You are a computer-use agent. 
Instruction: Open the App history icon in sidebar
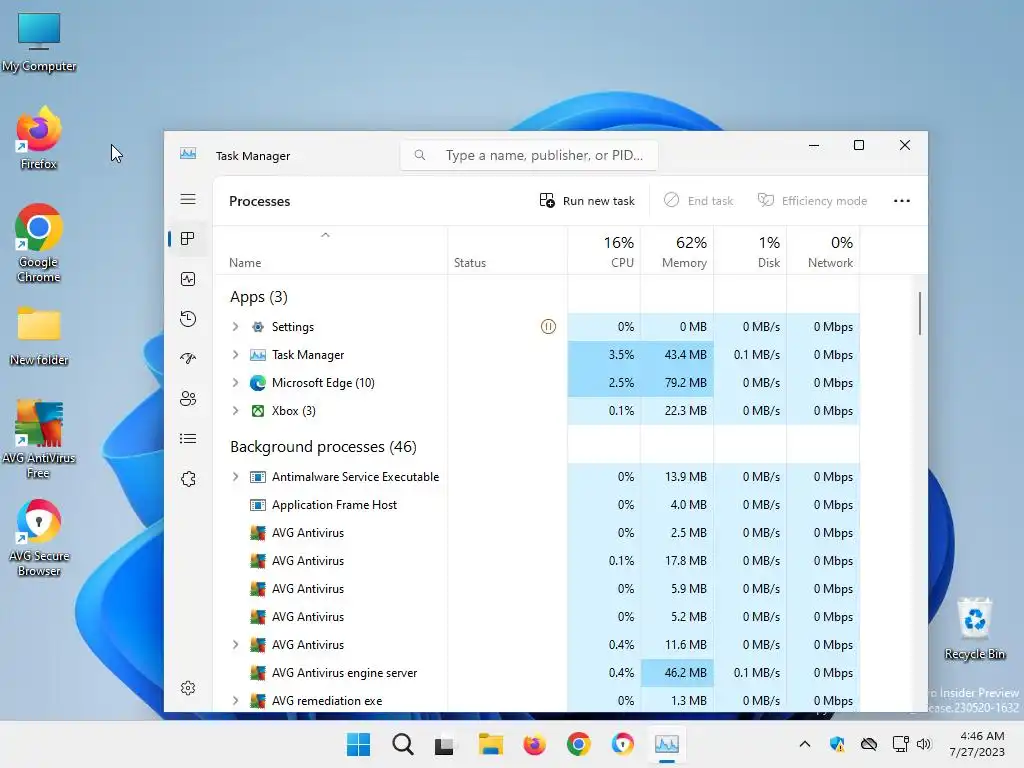188,319
